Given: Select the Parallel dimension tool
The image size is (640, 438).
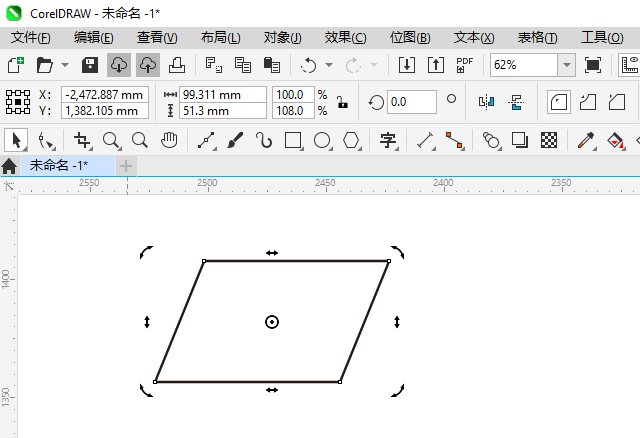Looking at the screenshot, I should coord(425,140).
